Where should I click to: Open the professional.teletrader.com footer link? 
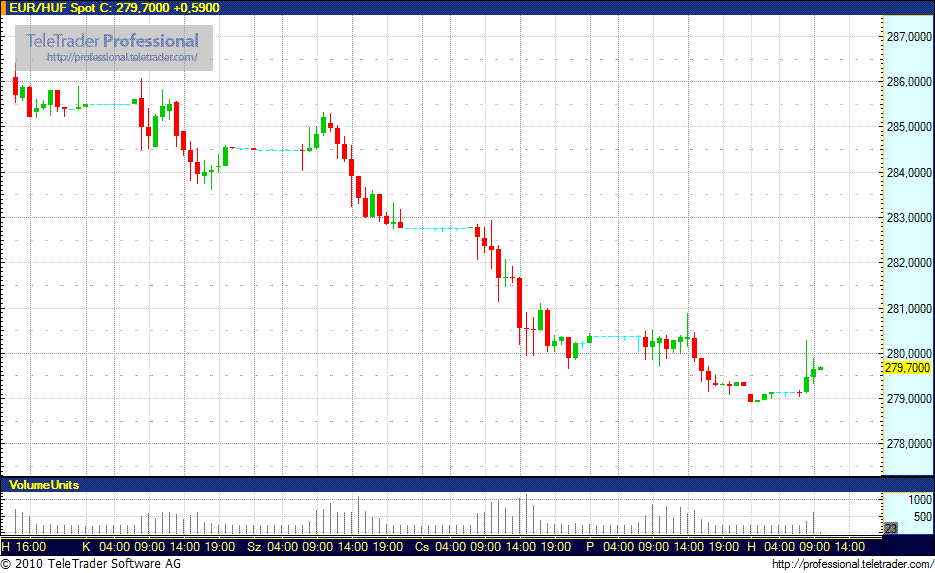853,564
